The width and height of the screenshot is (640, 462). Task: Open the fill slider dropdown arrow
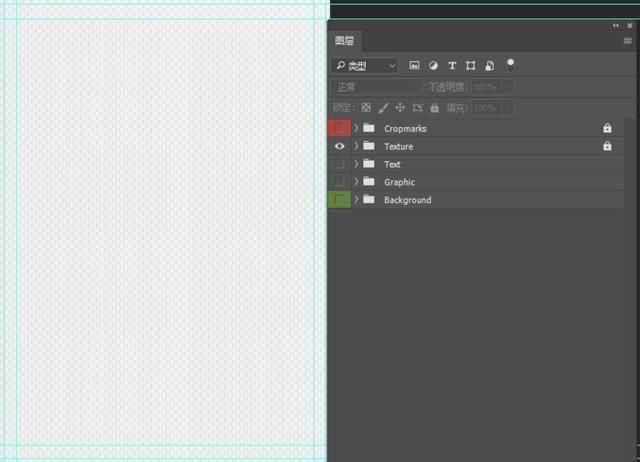pyautogui.click(x=507, y=108)
